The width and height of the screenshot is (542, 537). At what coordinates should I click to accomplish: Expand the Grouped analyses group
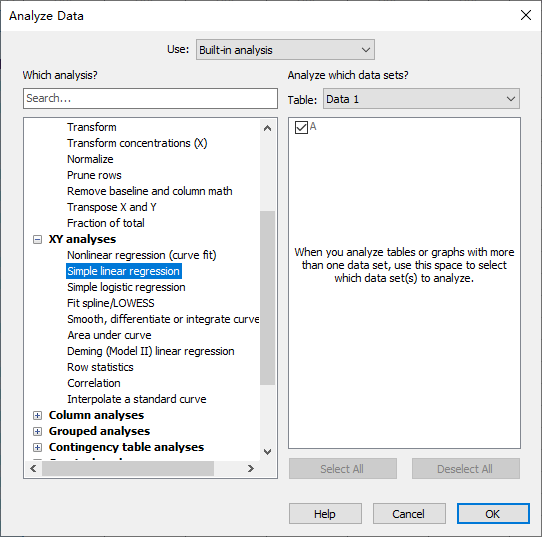tap(37, 431)
